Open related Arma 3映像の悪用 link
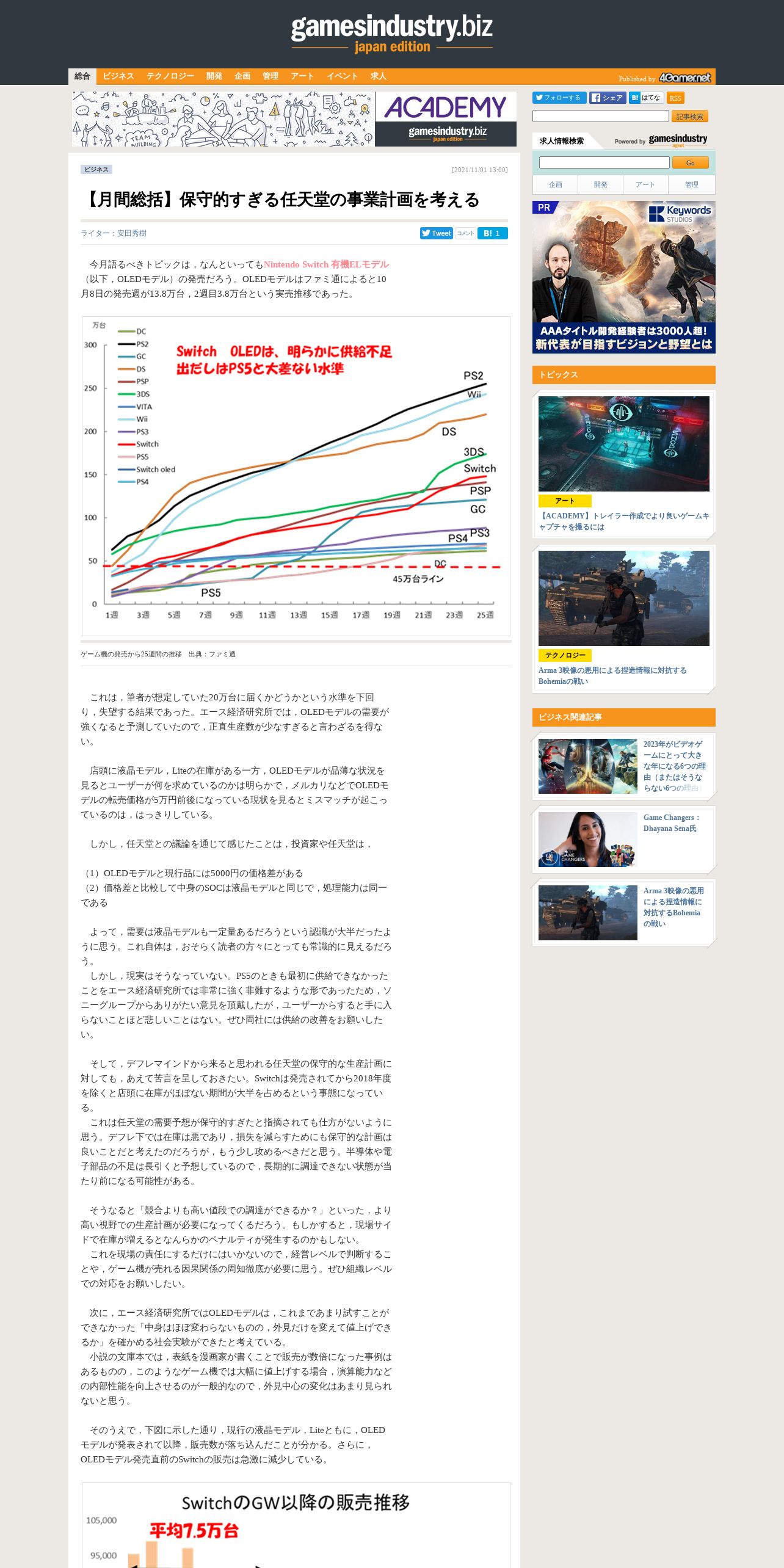Viewport: 784px width, 1568px height. 673,907
